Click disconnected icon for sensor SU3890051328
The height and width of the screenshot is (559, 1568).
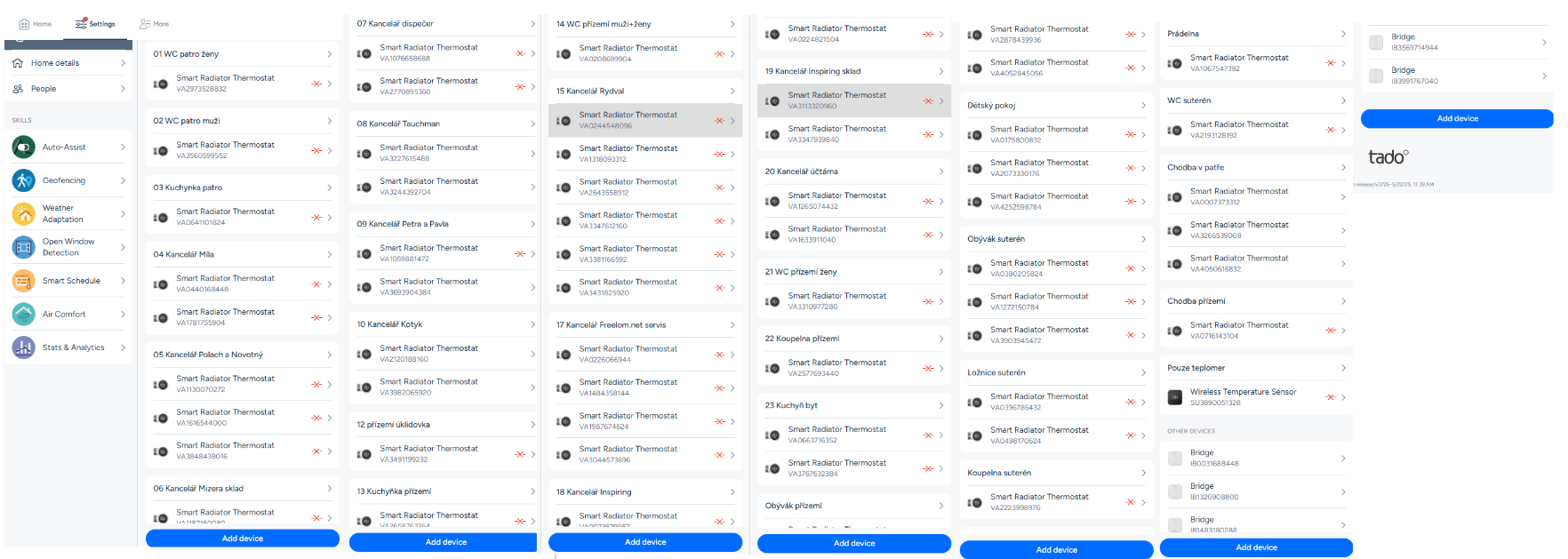coord(1331,397)
